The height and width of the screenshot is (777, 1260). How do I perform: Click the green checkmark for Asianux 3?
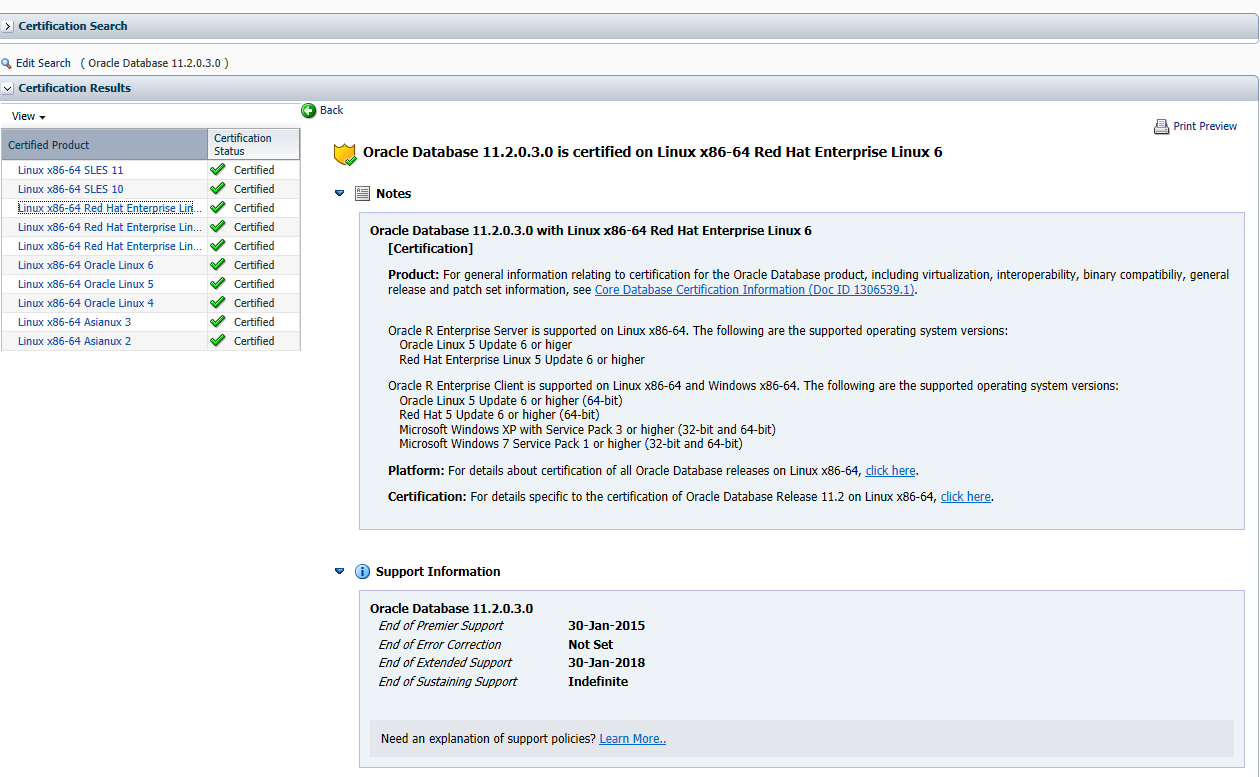point(217,322)
